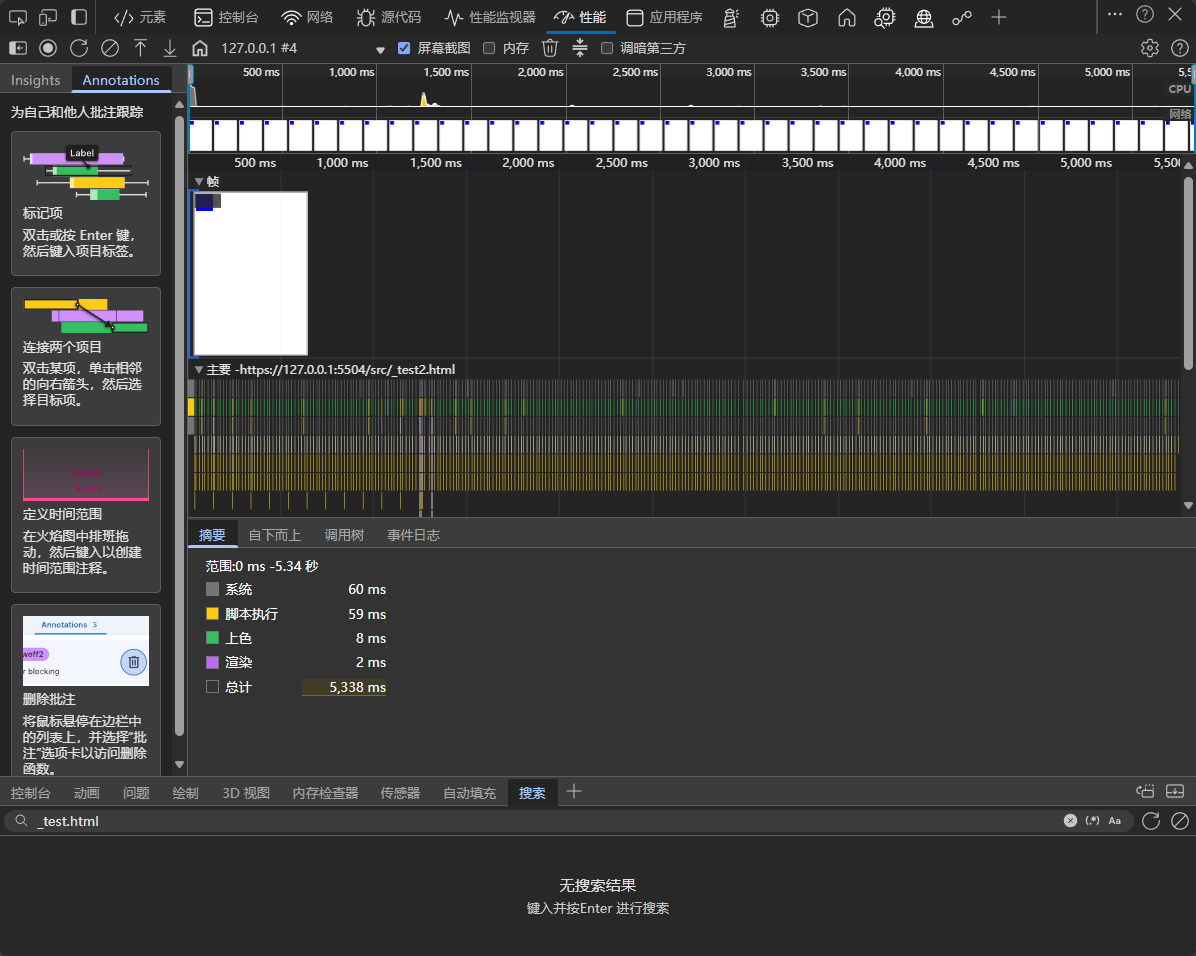Click reload and record page icon
This screenshot has width=1196, height=956.
(x=79, y=48)
